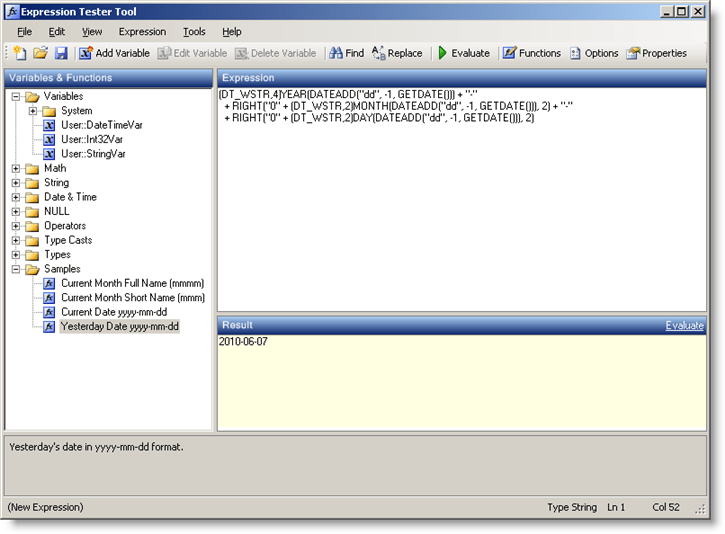This screenshot has width=725, height=534.
Task: Open the Tools menu
Action: (x=194, y=32)
